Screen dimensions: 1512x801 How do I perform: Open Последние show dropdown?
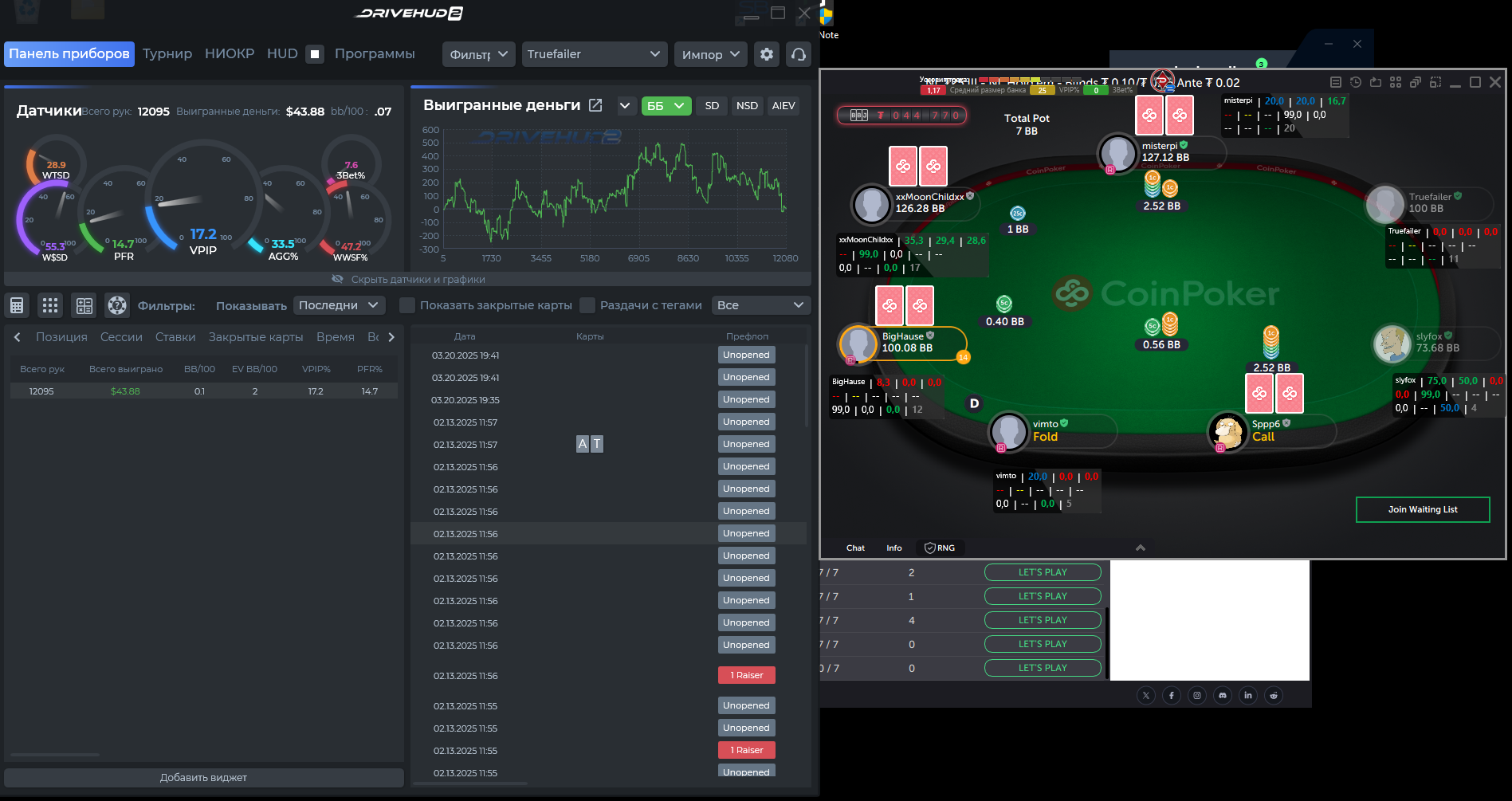click(340, 305)
